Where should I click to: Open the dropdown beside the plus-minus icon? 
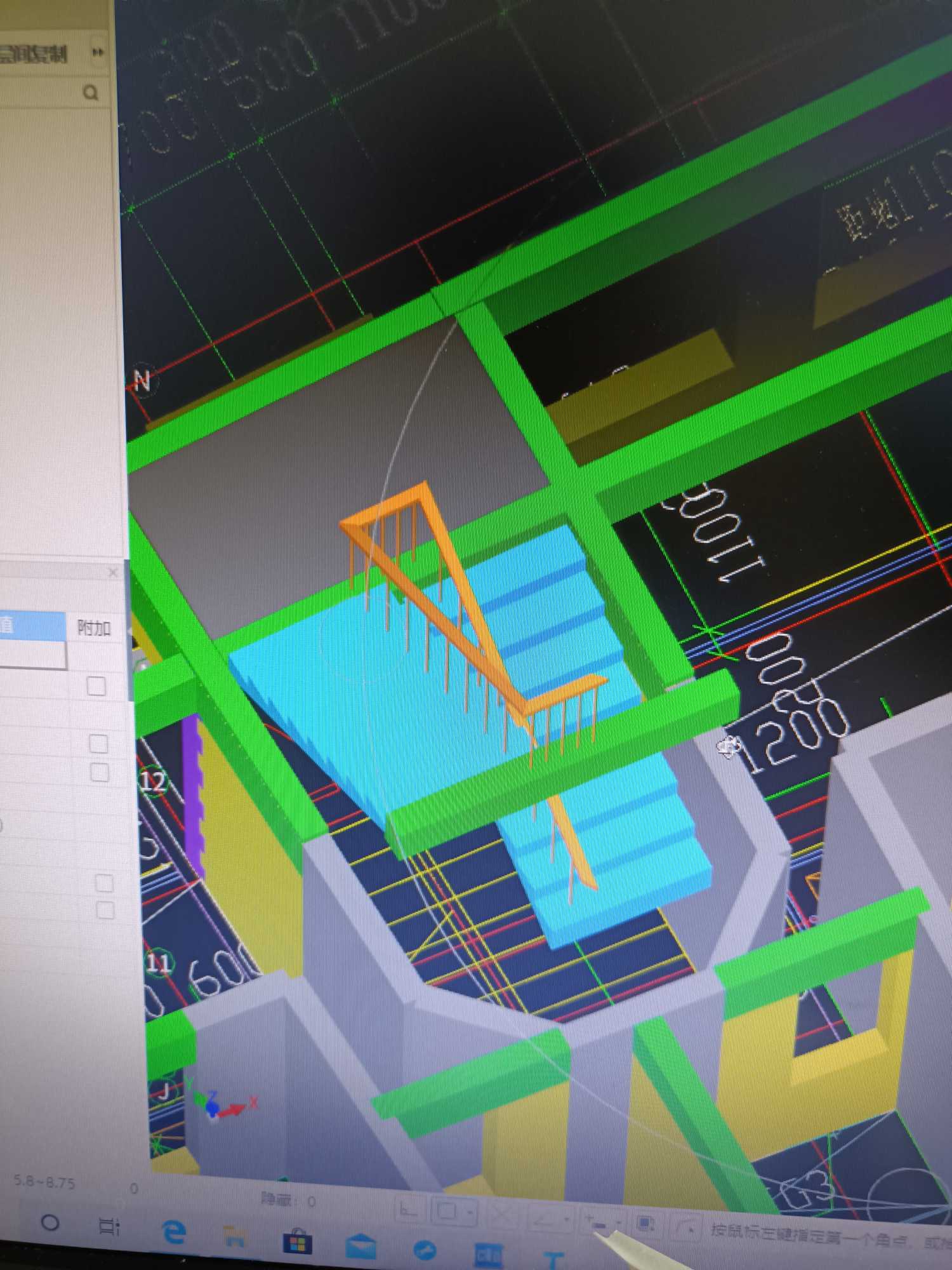pyautogui.click(x=618, y=1222)
